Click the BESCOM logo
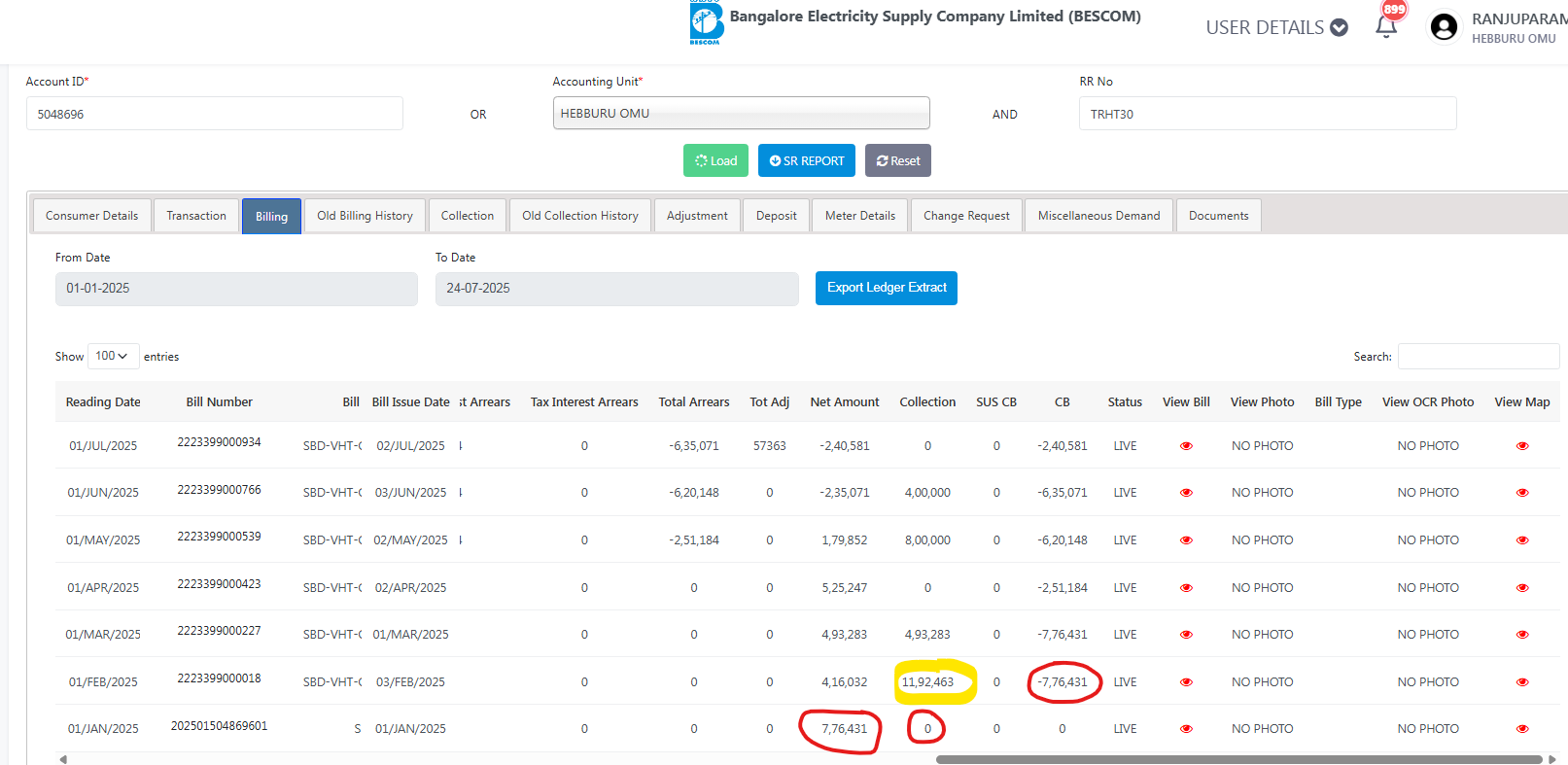The image size is (1568, 765). pos(706,23)
